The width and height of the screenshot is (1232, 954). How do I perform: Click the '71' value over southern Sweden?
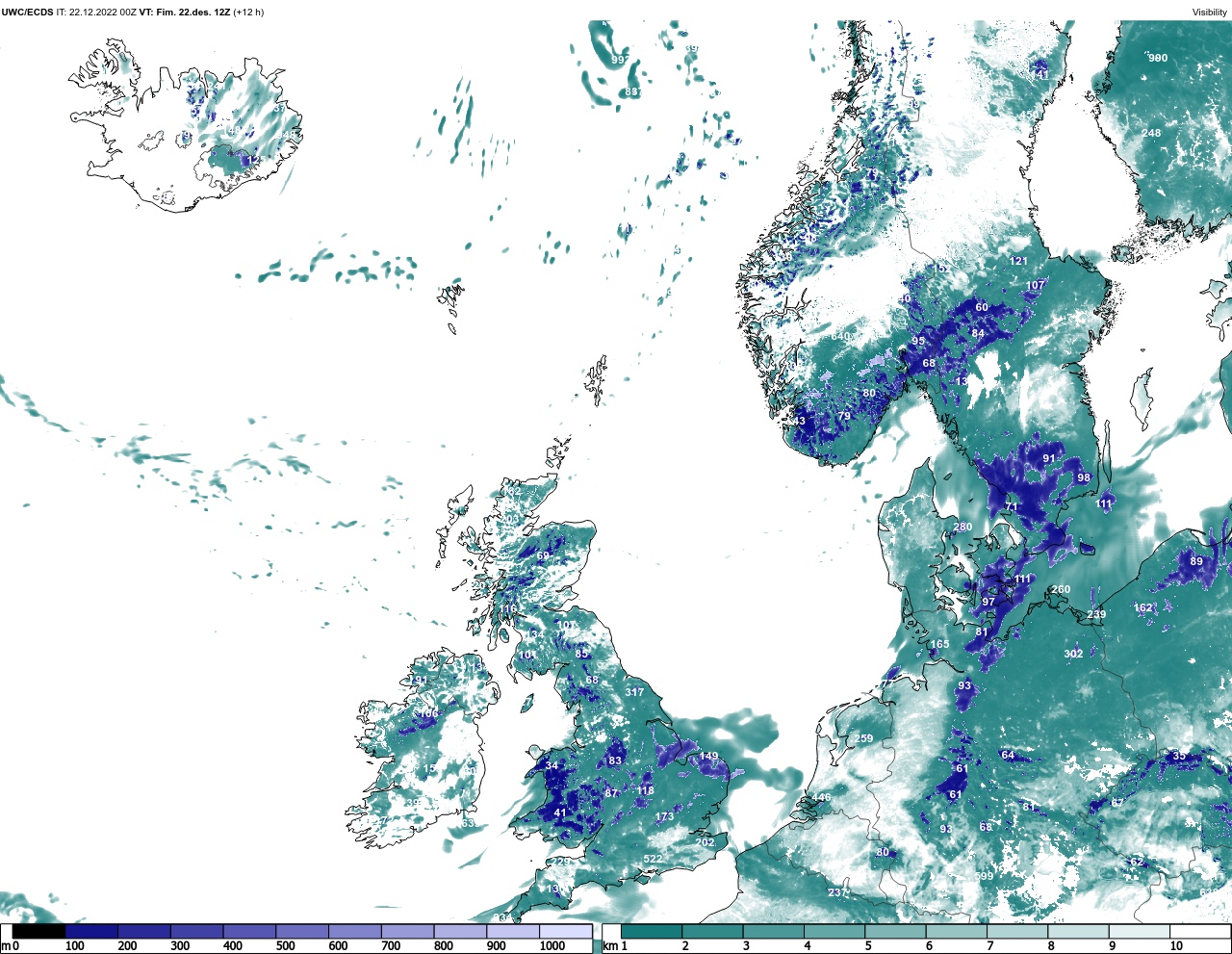(1011, 506)
